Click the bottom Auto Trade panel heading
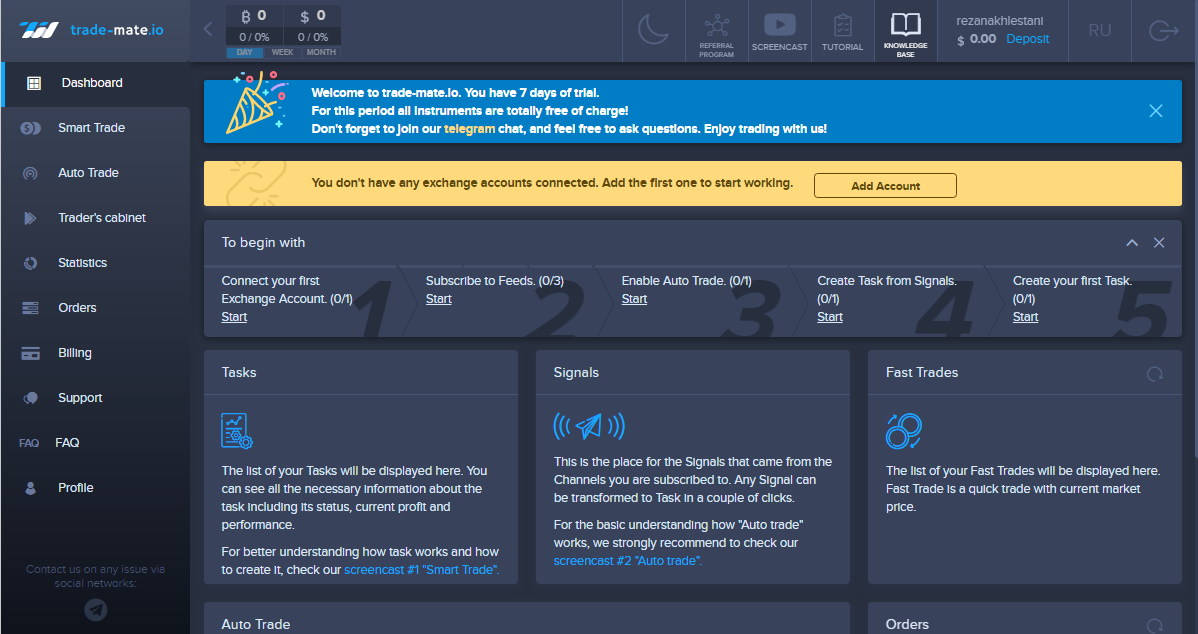Screen dimensions: 1198x634 (x=256, y=625)
